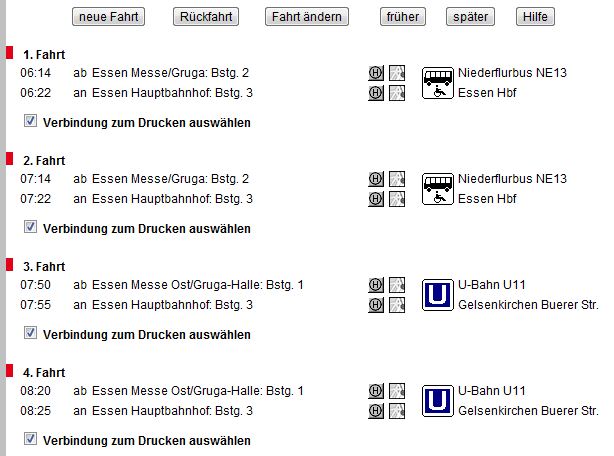614x456 pixels.
Task: Show the map icon for 07:22 arrival
Action: [x=396, y=199]
